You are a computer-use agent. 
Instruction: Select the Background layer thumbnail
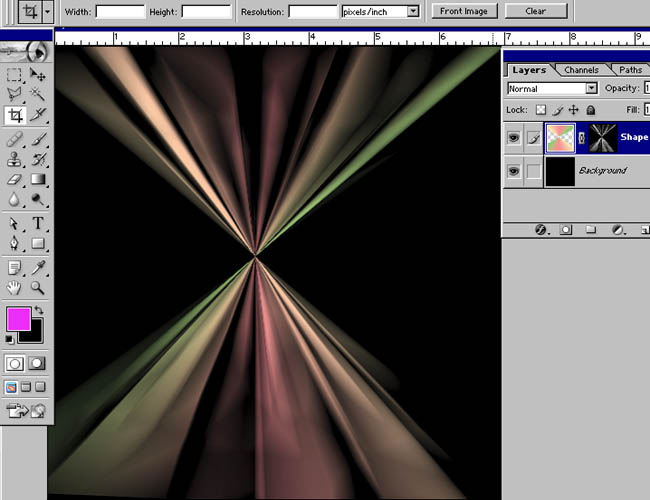pyautogui.click(x=560, y=171)
